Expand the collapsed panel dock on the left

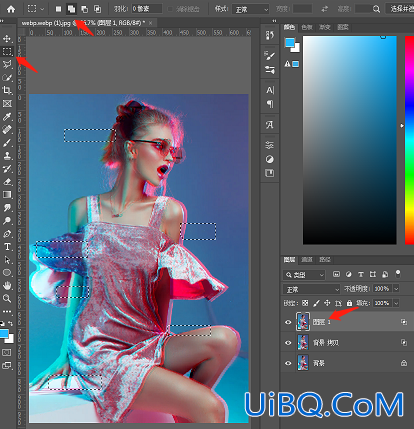274,21
